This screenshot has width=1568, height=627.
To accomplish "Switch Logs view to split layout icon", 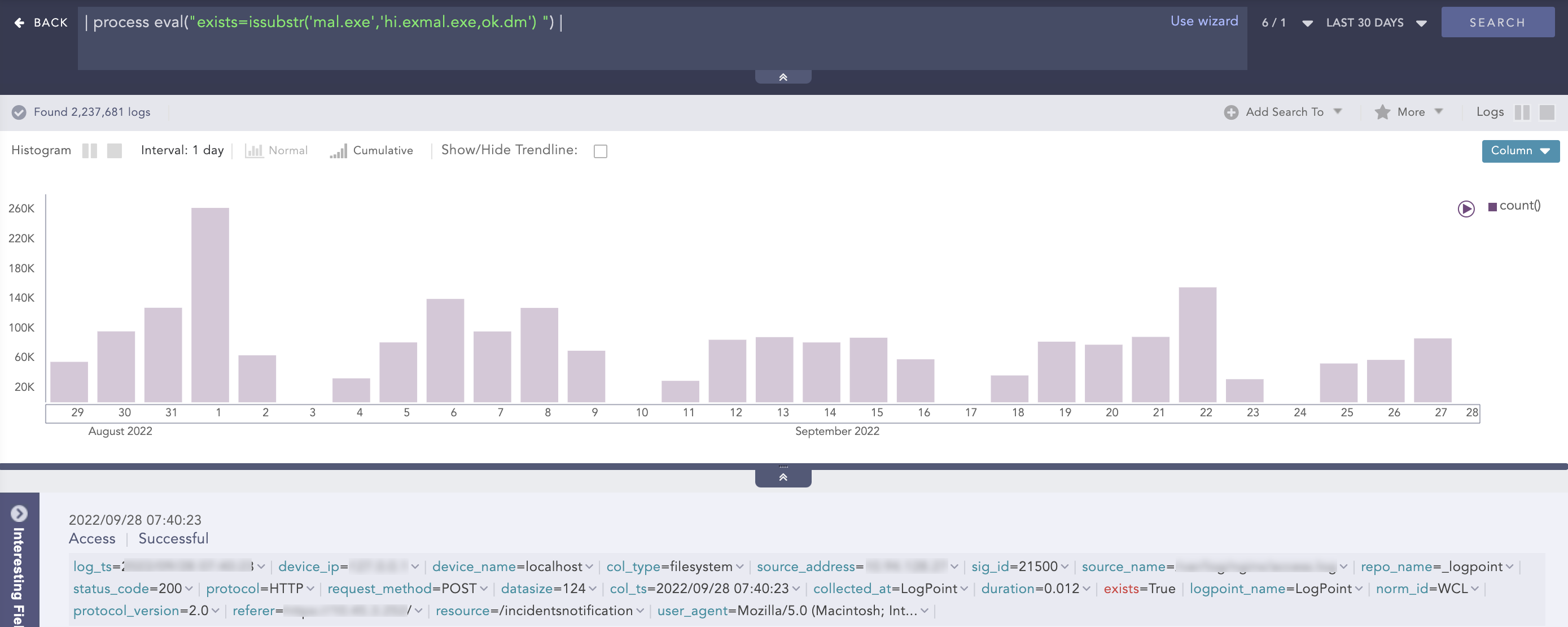I will pos(1522,112).
